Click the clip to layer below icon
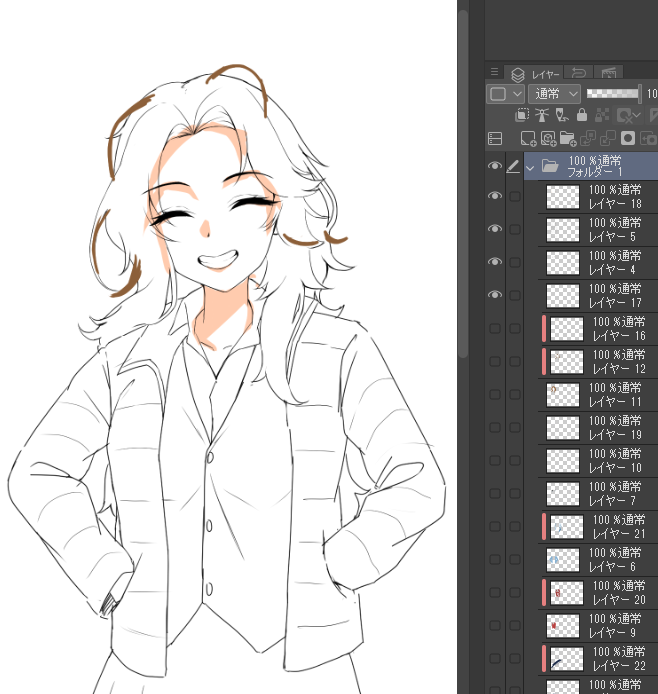The image size is (658, 694). tap(521, 116)
